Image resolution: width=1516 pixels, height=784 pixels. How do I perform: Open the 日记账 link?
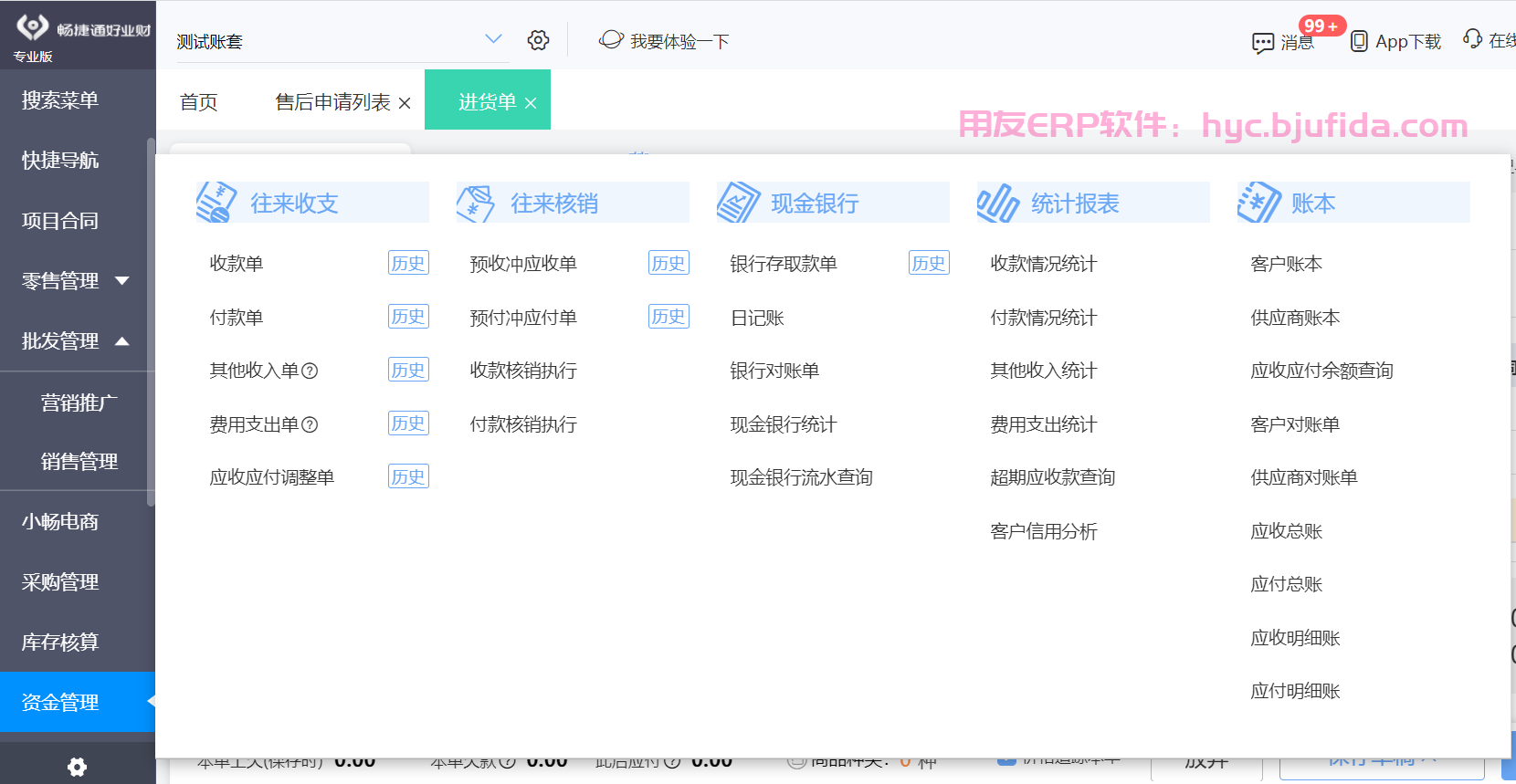(x=757, y=318)
